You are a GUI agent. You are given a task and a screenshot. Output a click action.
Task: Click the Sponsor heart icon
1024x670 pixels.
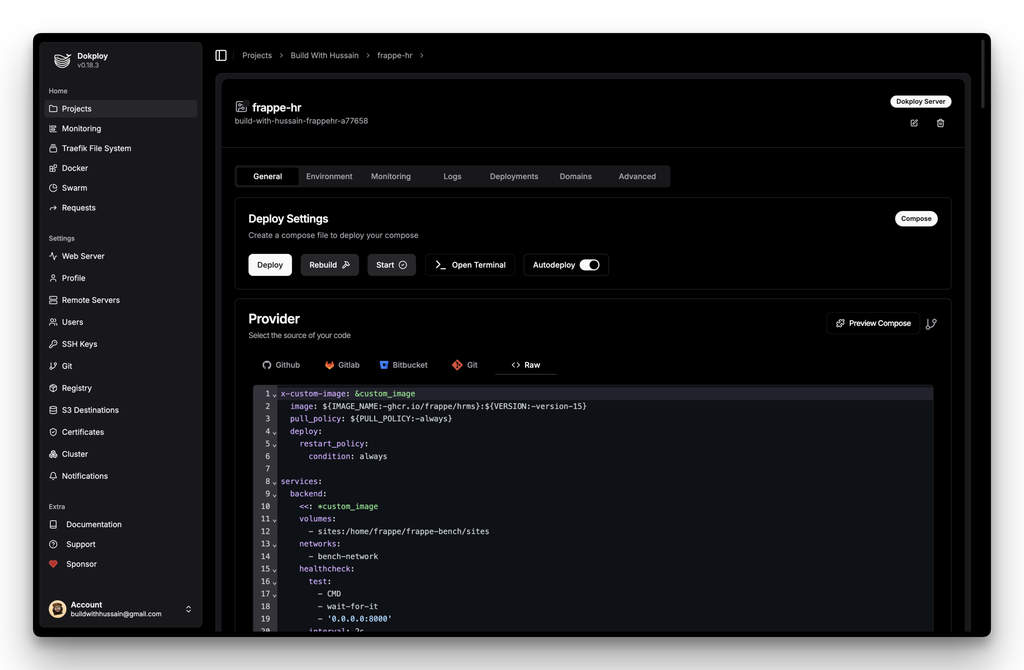pos(53,564)
